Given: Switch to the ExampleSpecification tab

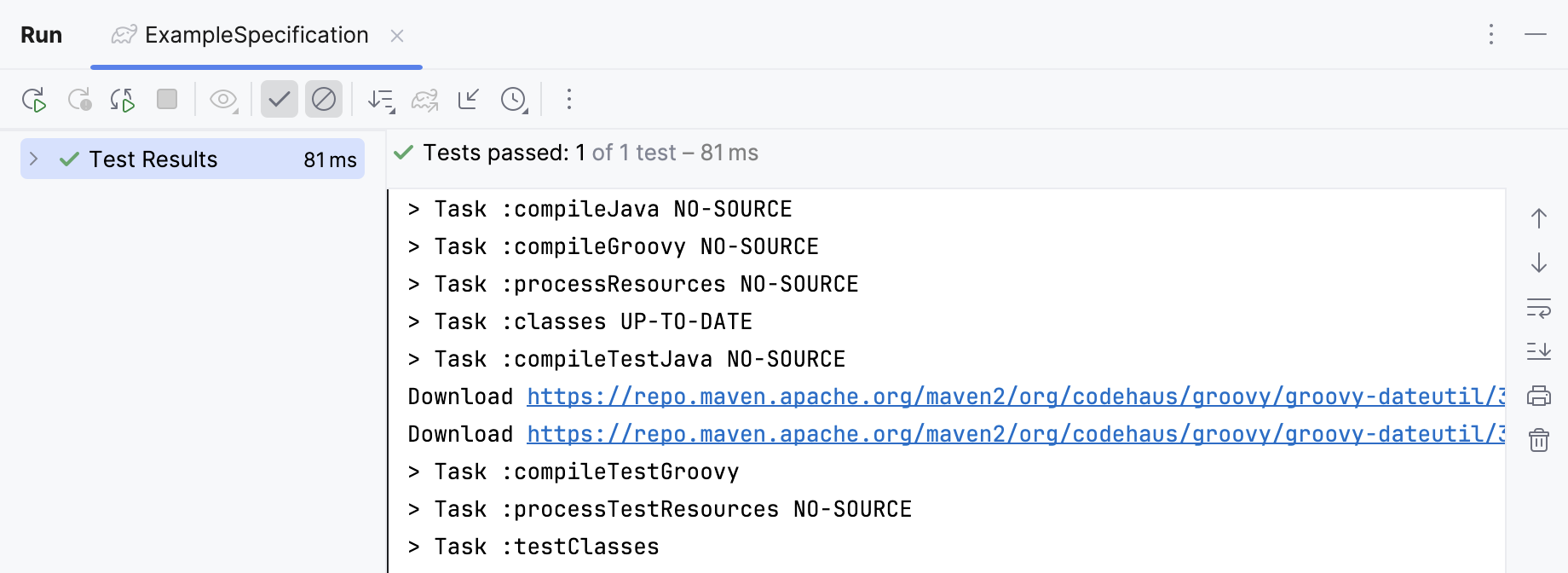Looking at the screenshot, I should (256, 35).
